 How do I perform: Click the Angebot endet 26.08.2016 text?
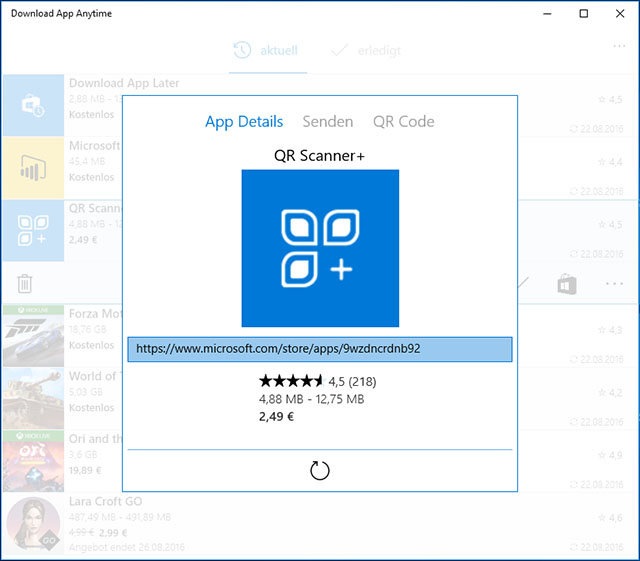point(127,547)
